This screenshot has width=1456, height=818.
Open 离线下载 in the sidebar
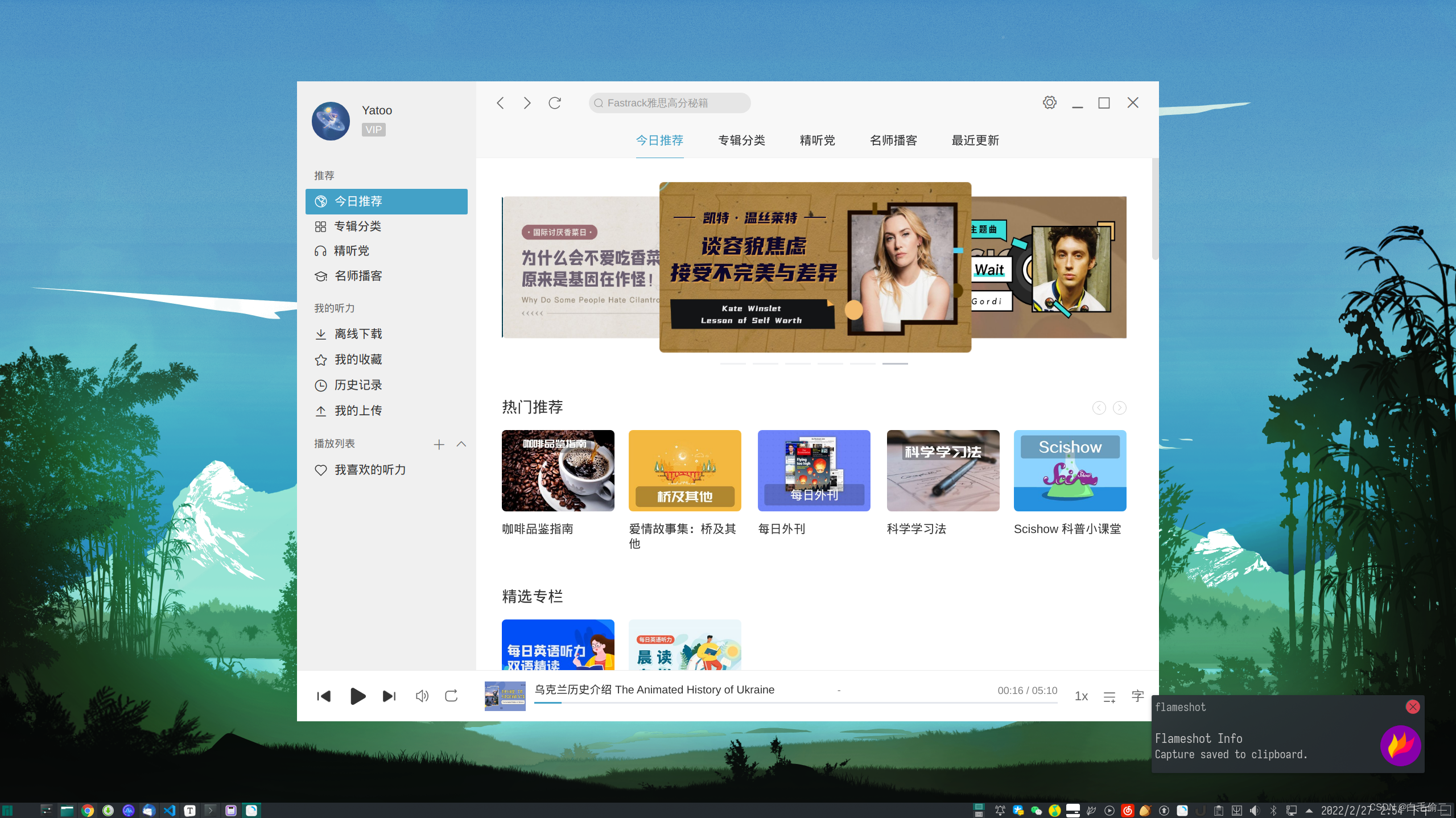[358, 334]
